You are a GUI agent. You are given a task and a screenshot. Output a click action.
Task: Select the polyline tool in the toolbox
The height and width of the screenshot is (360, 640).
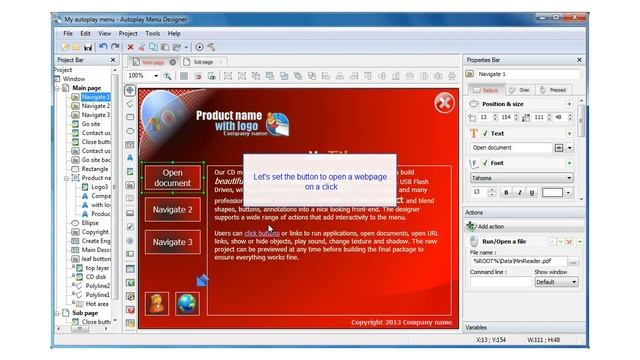130,104
